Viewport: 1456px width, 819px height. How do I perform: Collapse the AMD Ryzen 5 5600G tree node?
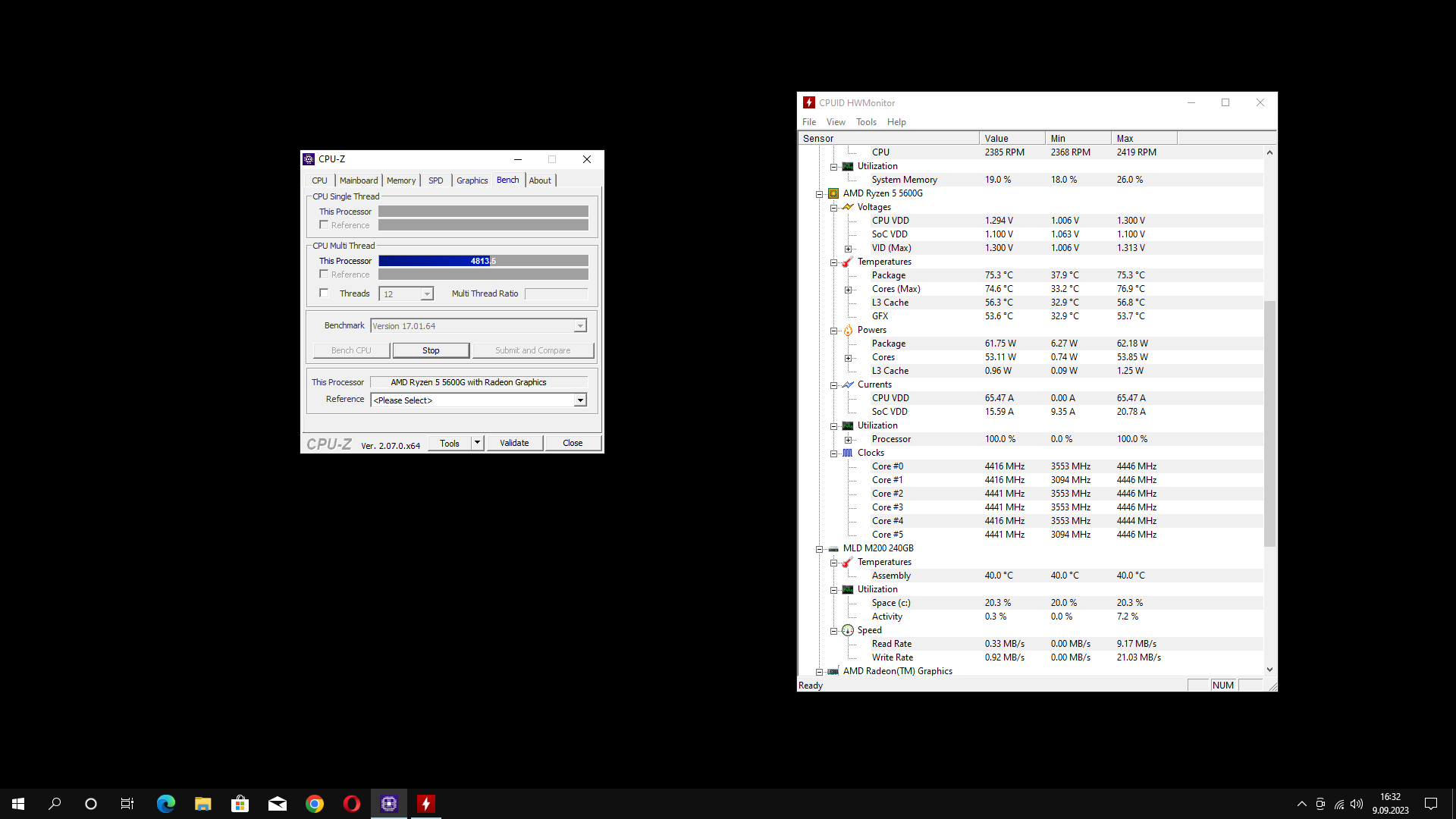(819, 194)
